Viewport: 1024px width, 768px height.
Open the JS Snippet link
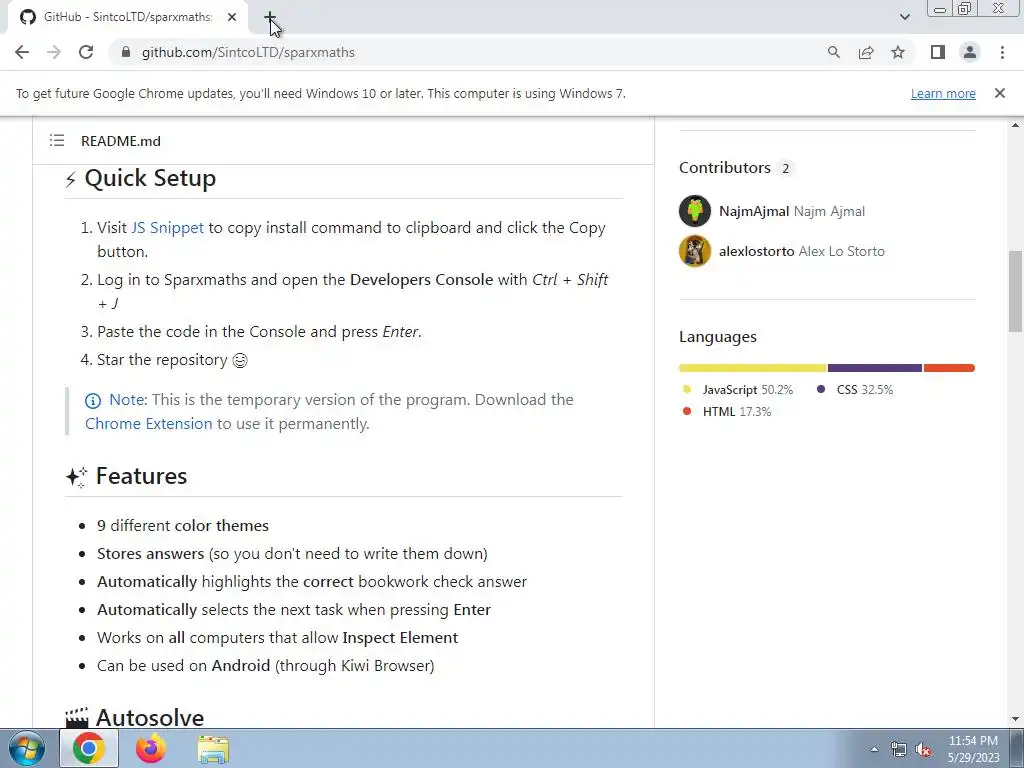click(x=168, y=228)
